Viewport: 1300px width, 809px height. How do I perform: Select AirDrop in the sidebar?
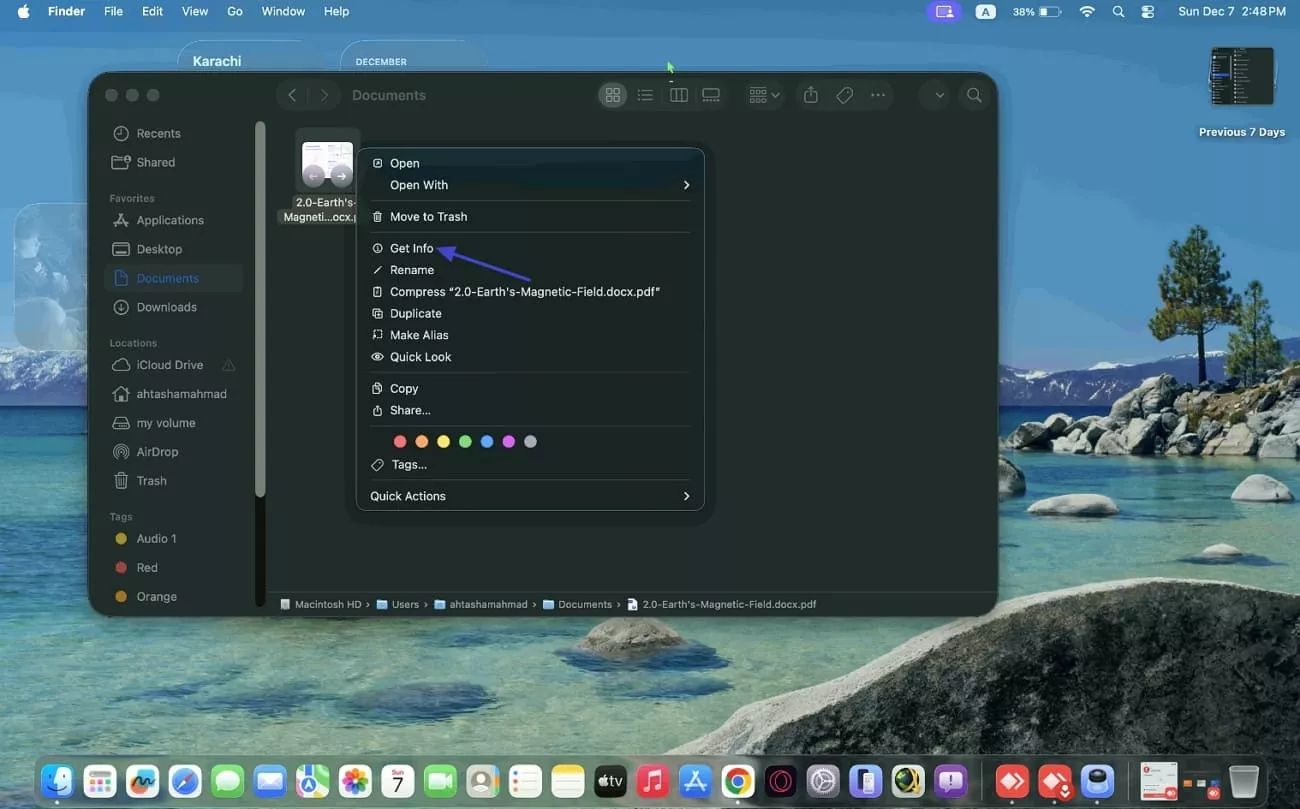coord(158,451)
